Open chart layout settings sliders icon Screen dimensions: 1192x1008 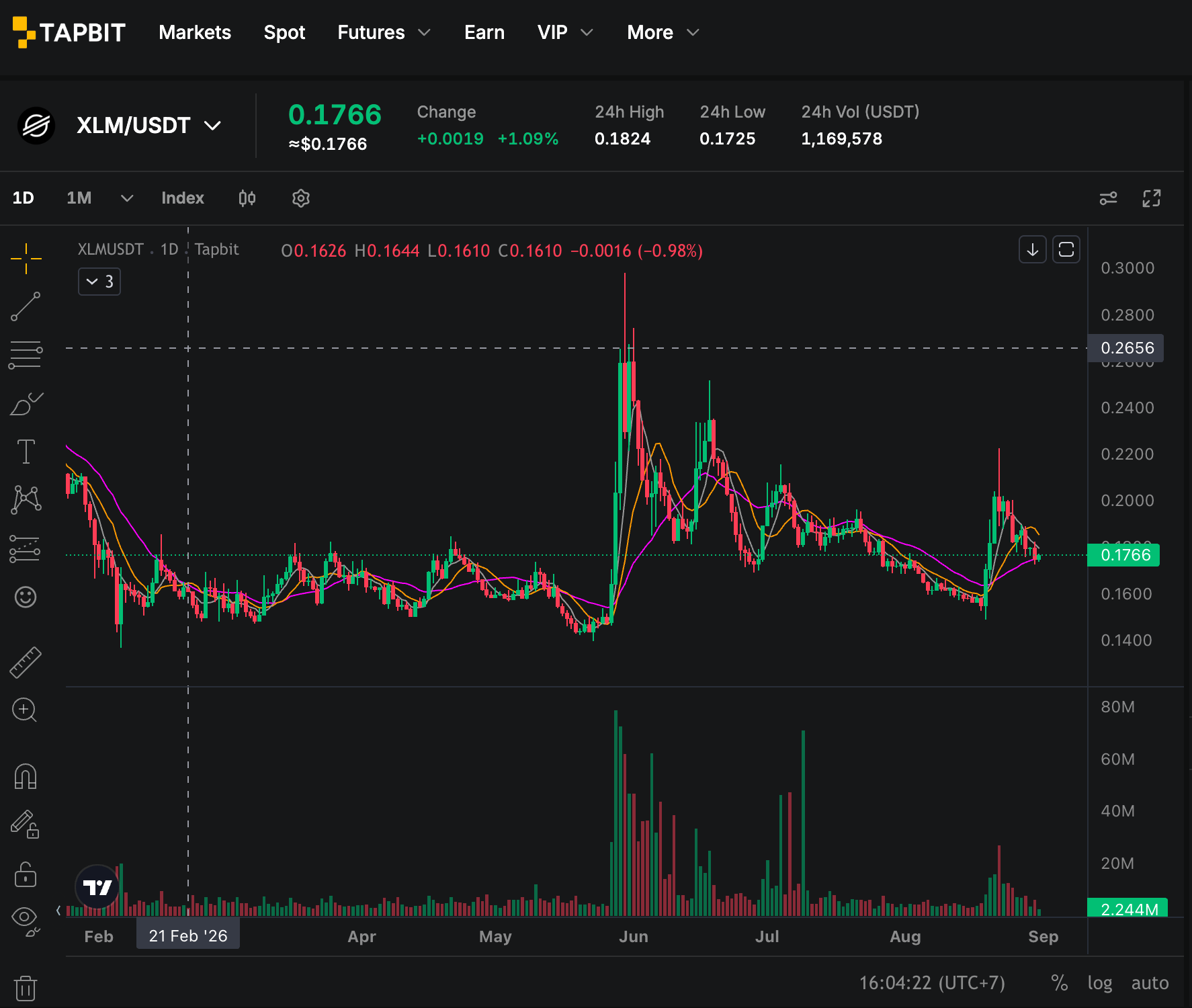[1108, 198]
